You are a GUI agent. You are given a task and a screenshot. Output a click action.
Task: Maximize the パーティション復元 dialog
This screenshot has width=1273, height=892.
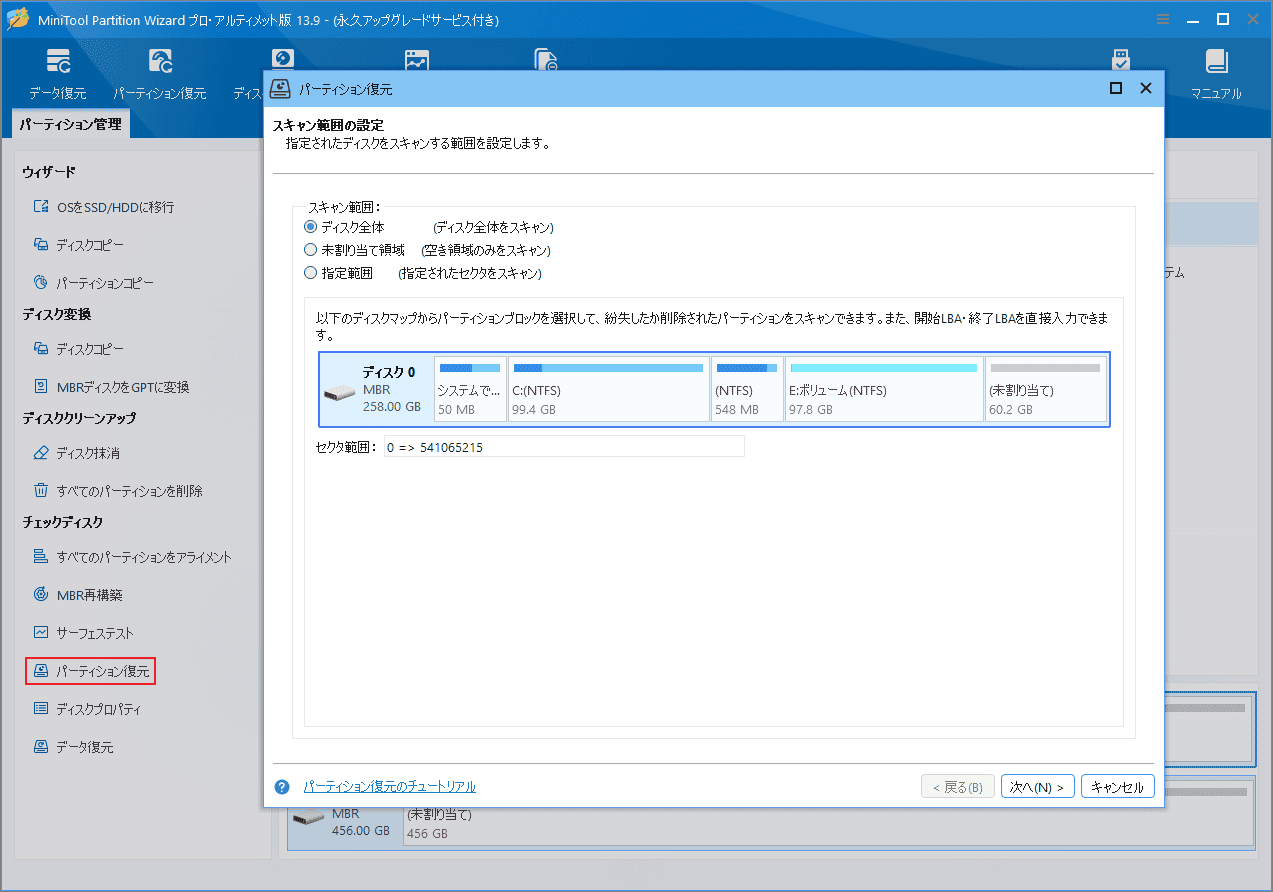pos(1116,89)
